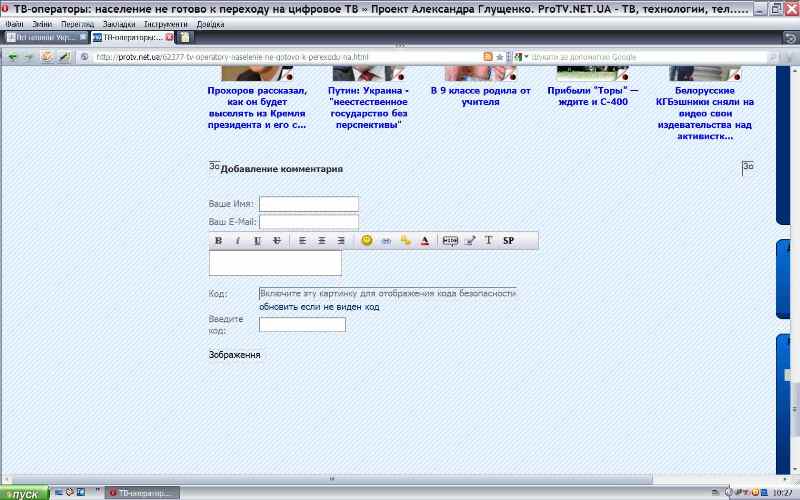Focus the Ваш E-Mail input field
800x500 pixels.
click(x=308, y=222)
